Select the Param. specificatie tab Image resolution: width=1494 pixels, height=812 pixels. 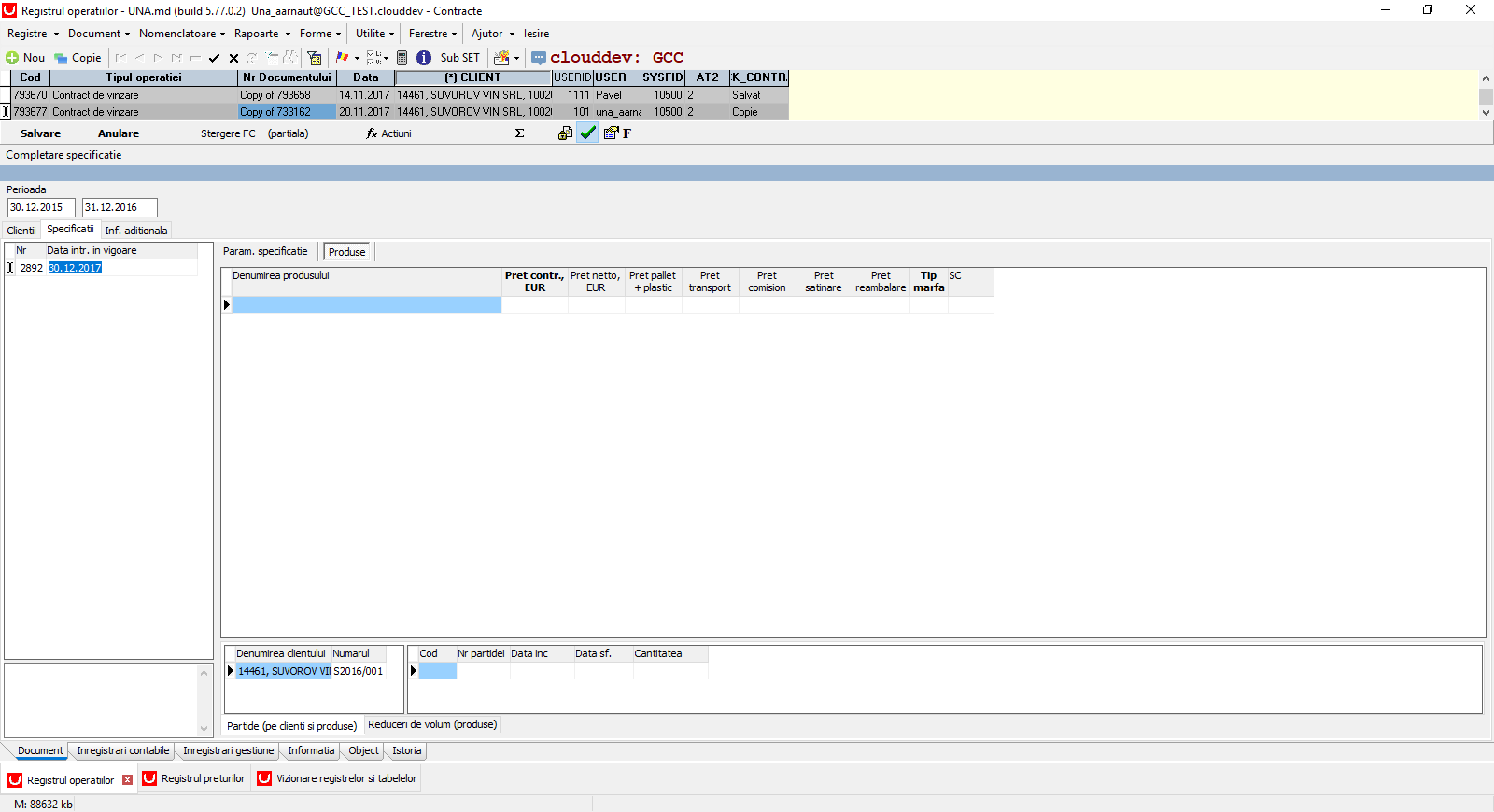point(265,251)
